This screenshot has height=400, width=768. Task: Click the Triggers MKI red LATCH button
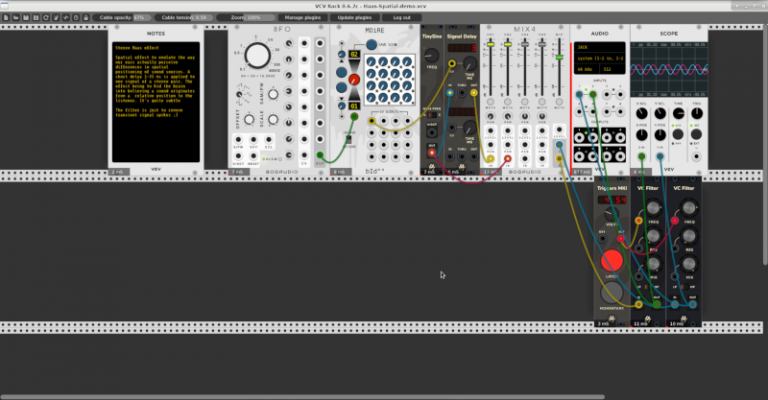pos(612,260)
